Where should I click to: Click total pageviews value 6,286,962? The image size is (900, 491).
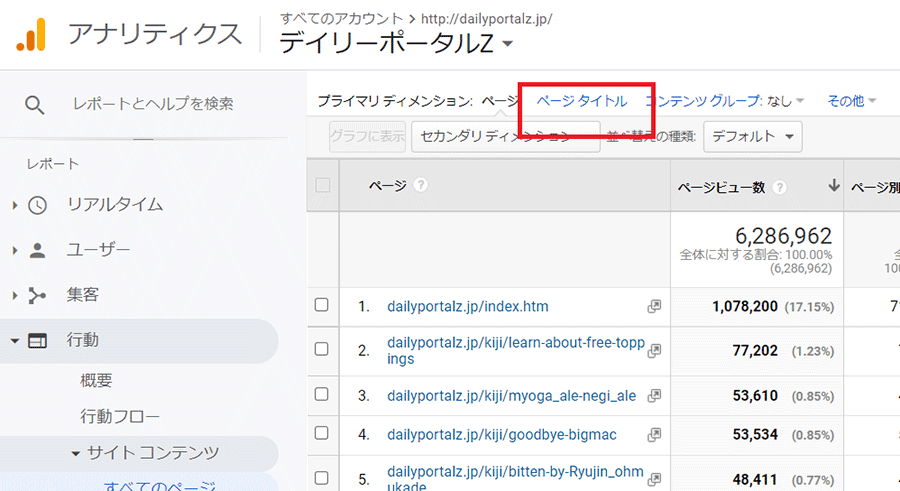[x=783, y=235]
